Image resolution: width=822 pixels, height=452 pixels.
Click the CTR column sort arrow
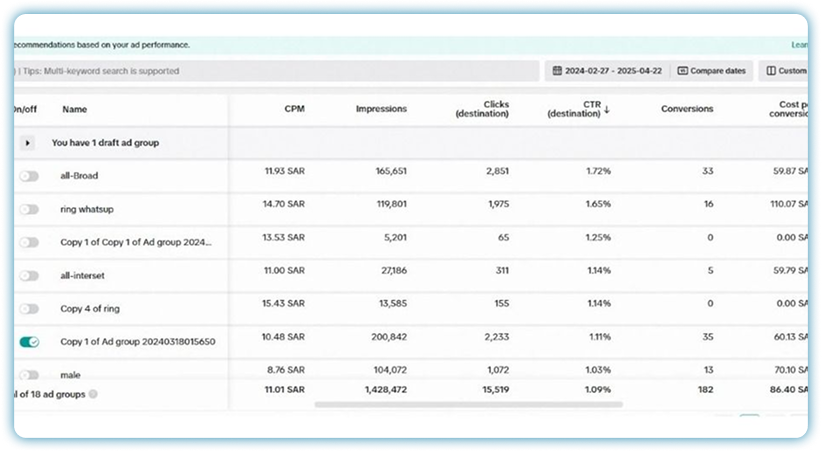click(607, 110)
